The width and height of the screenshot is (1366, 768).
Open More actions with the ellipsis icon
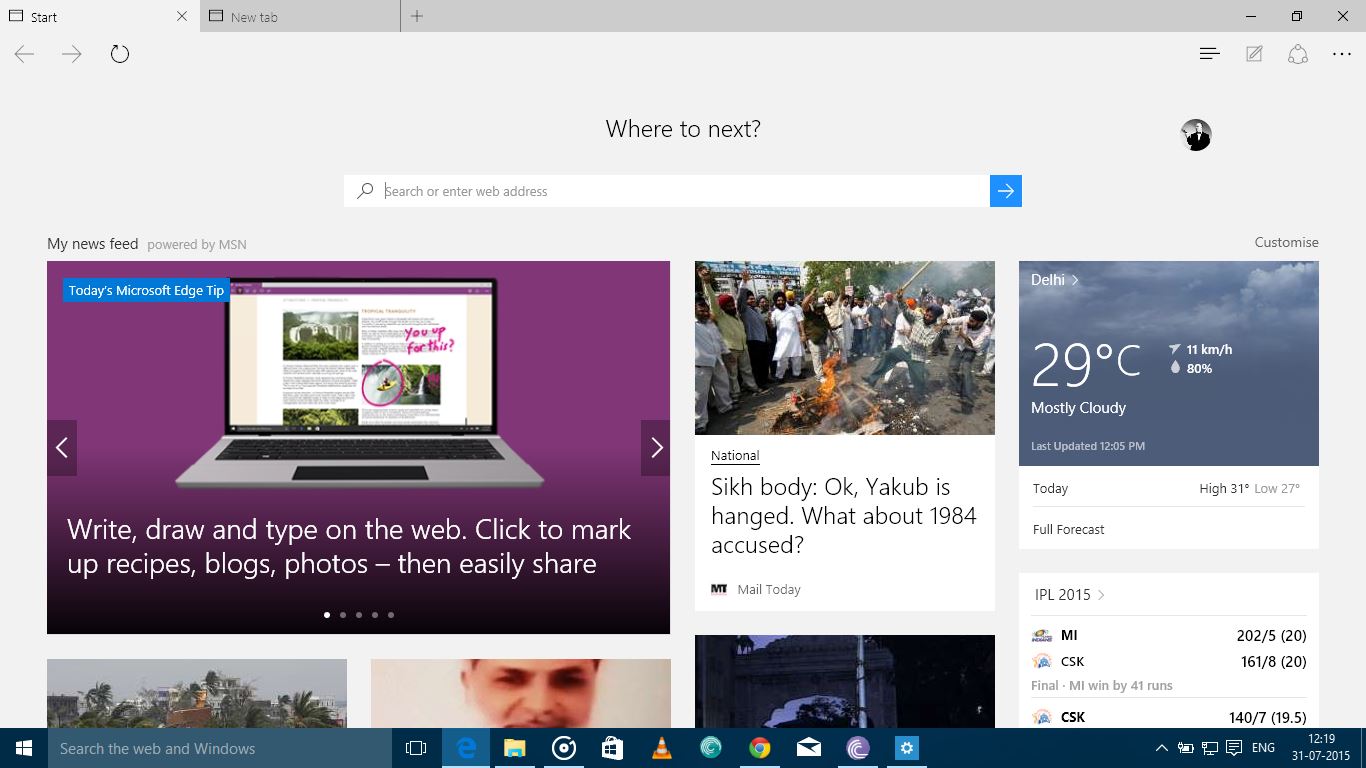click(x=1341, y=53)
